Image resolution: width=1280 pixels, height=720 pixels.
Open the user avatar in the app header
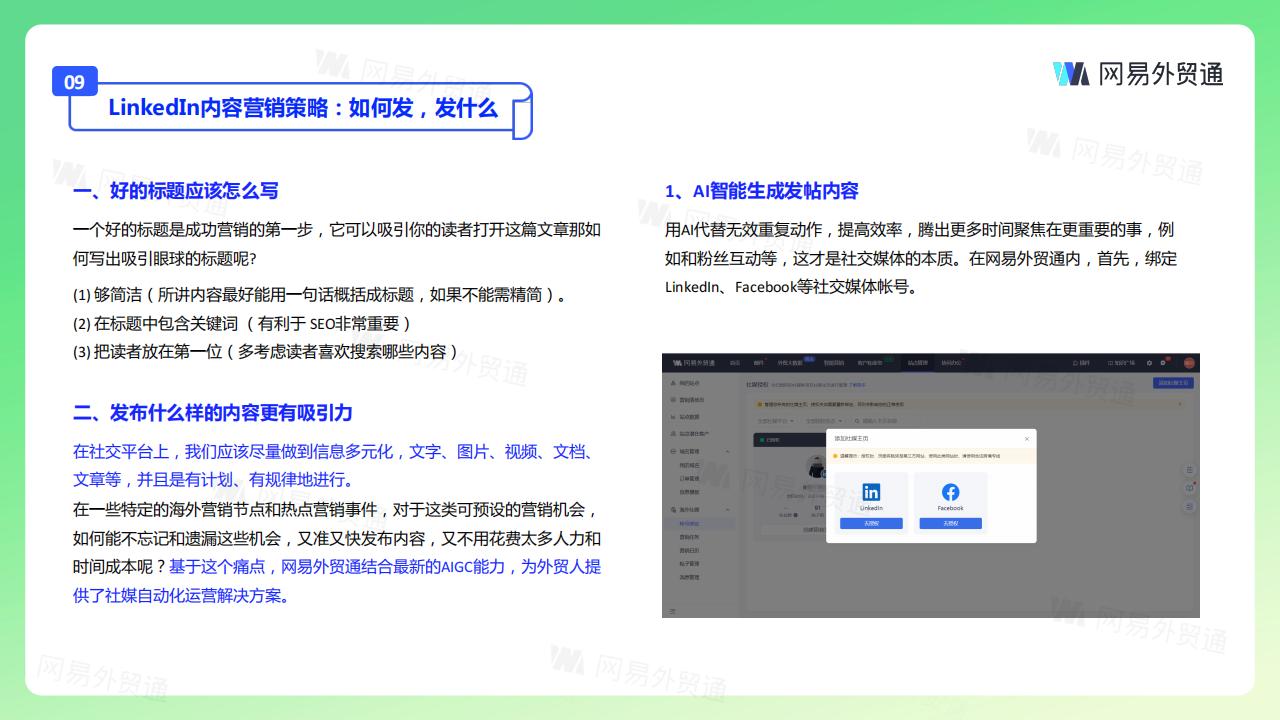click(x=1189, y=363)
